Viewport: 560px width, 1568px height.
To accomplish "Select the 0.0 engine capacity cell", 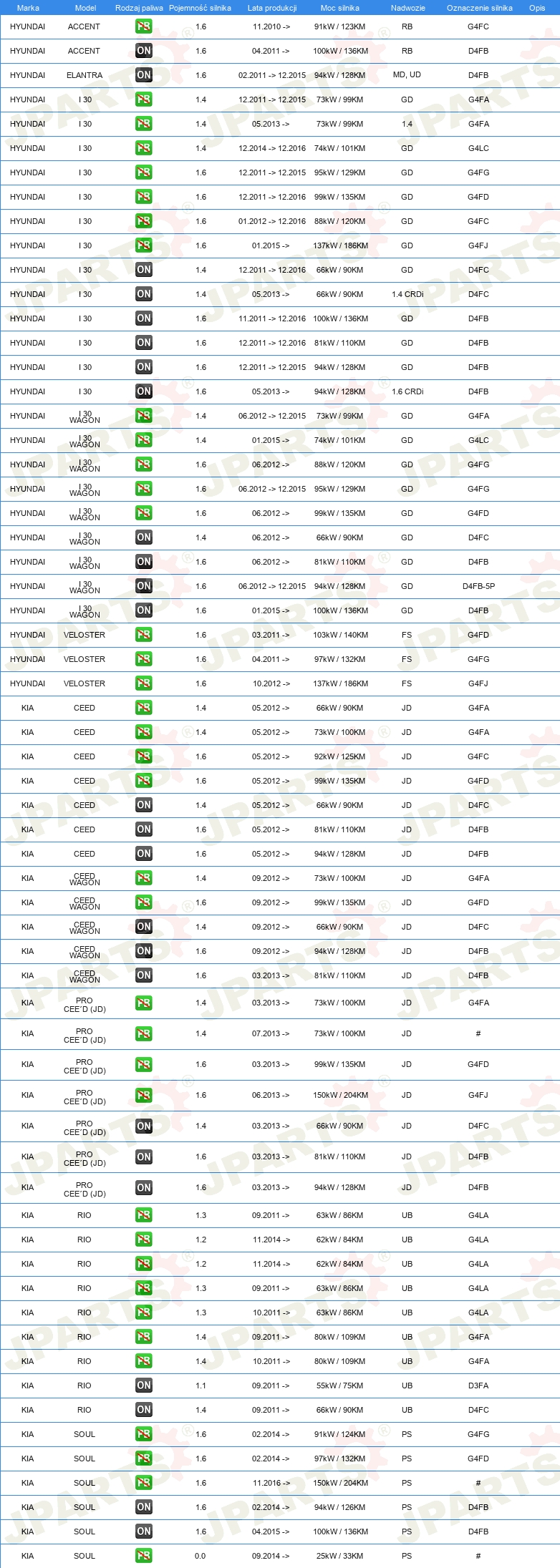I will point(201,1556).
